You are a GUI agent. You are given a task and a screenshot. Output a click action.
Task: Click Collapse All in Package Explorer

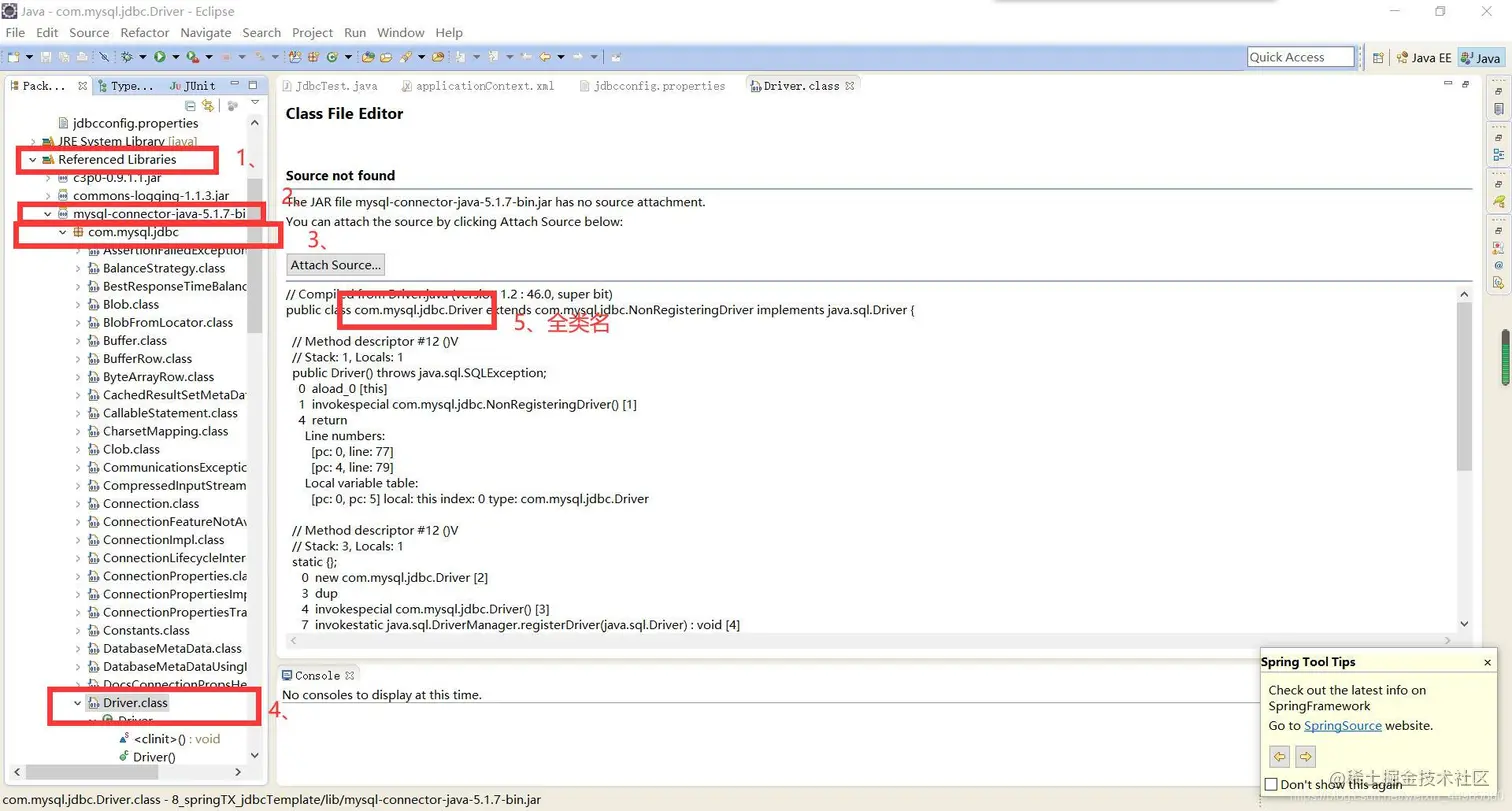coord(190,105)
